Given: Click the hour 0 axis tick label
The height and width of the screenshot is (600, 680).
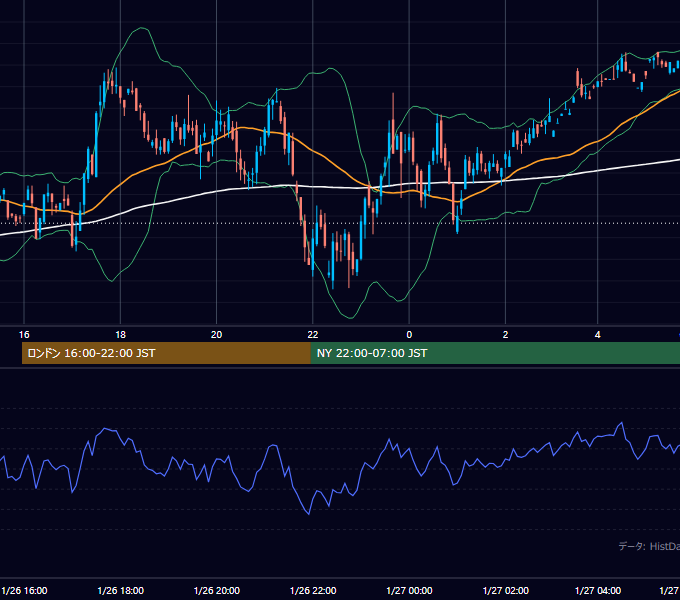Looking at the screenshot, I should point(409,335).
